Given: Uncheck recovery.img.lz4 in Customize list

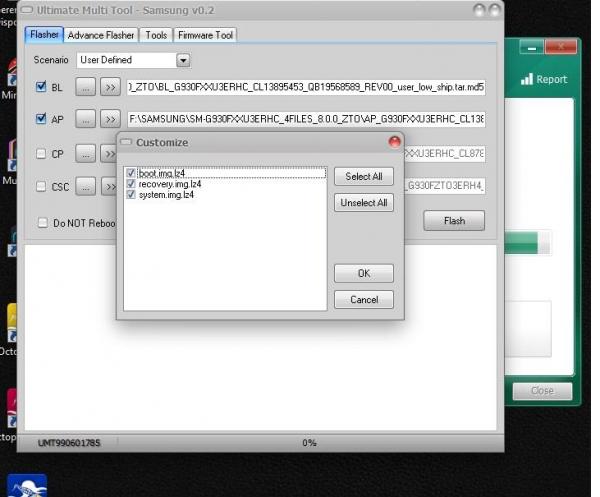Looking at the screenshot, I should [x=131, y=184].
